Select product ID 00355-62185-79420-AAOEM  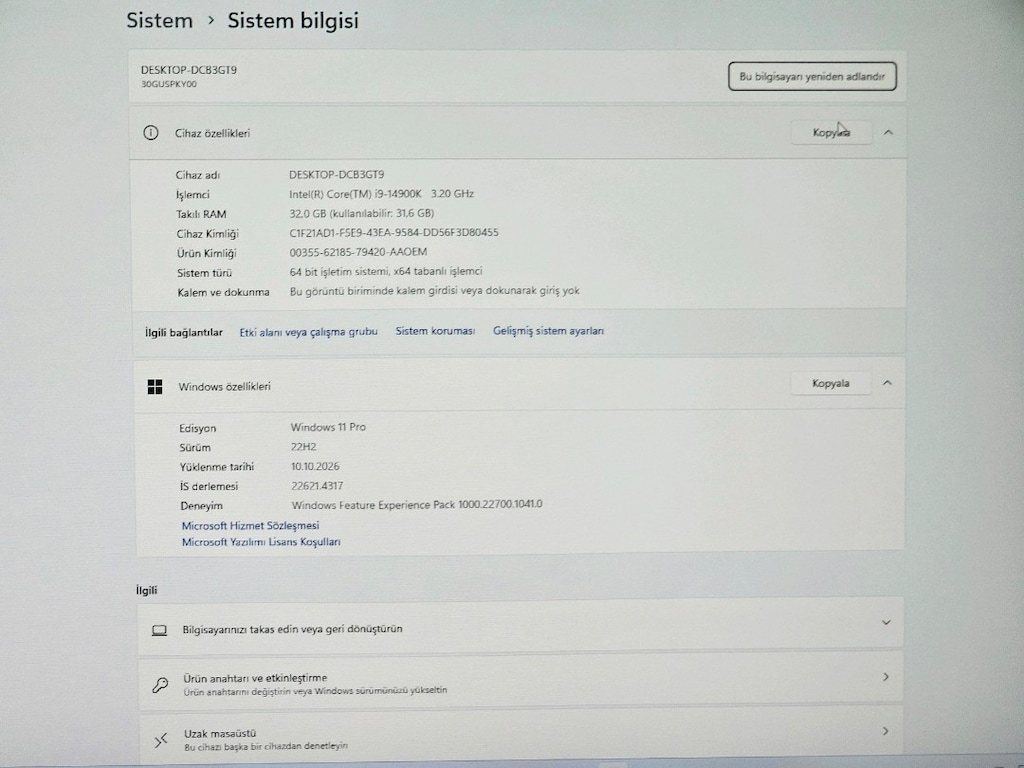358,252
